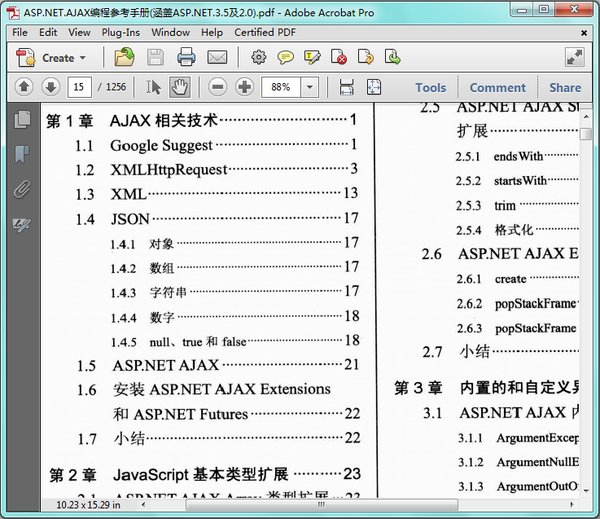
Task: Click the 1.2 XMLHttpRequest entry
Action: pos(216,170)
